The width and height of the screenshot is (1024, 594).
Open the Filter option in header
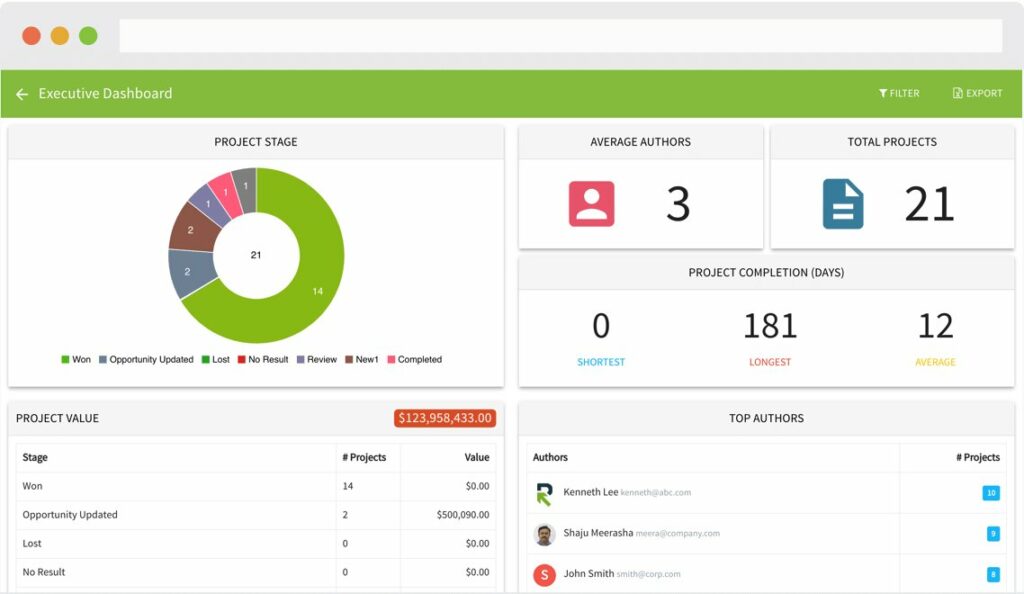899,93
